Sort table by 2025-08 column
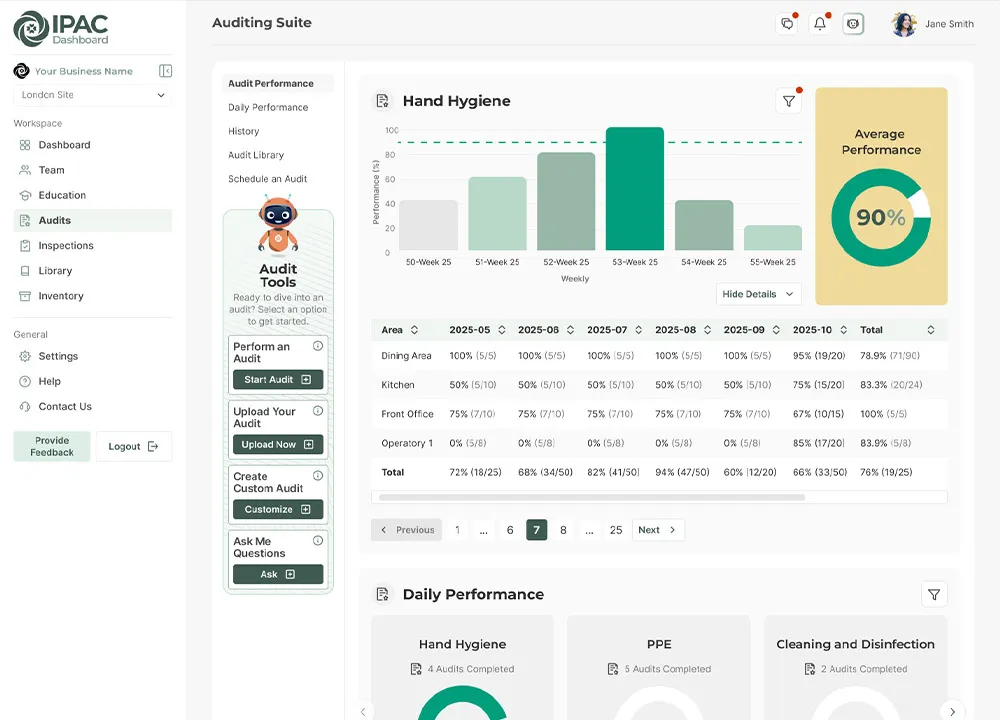The image size is (1000, 720). point(707,330)
